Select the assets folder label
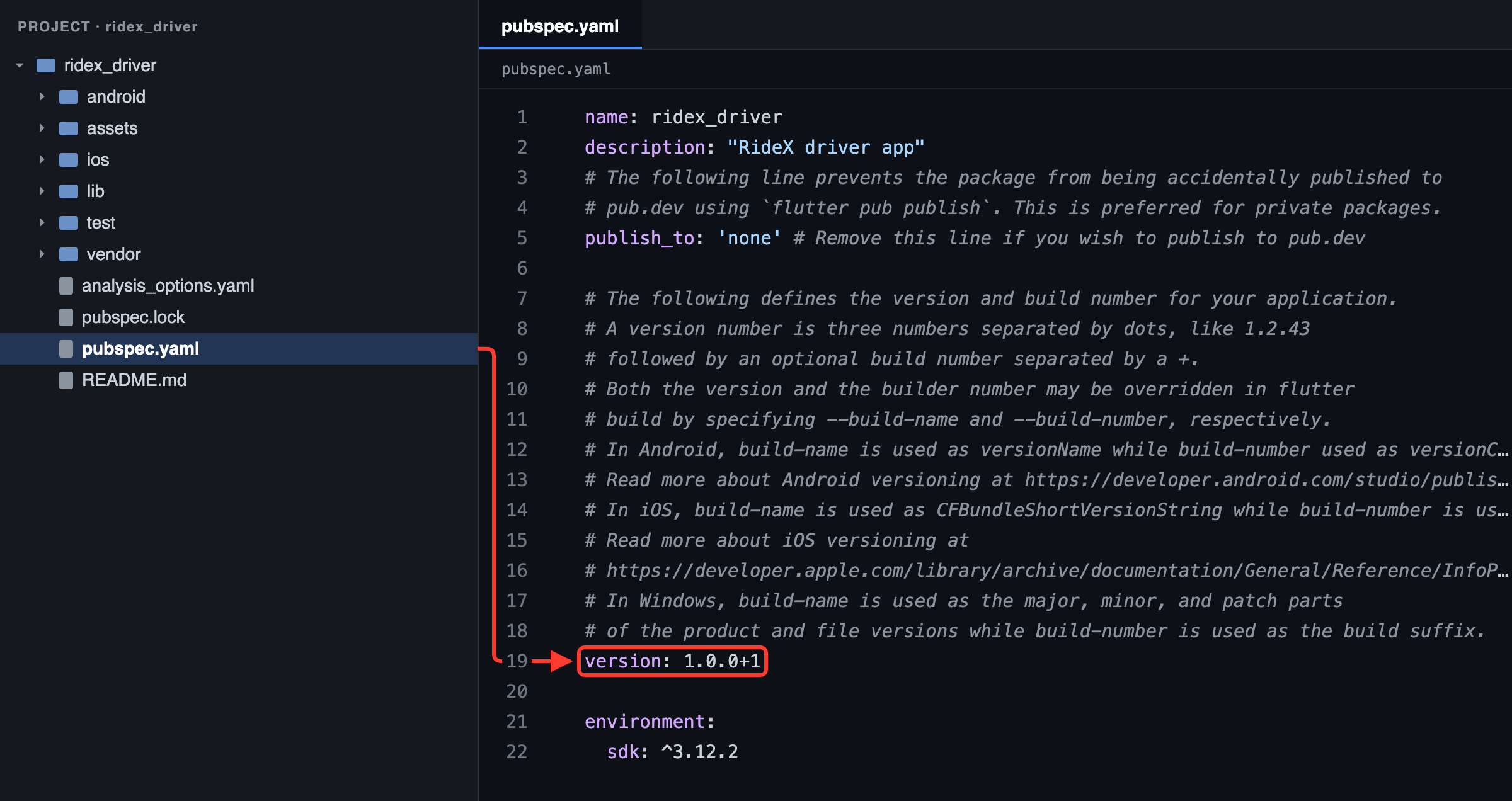The image size is (1512, 801). [x=112, y=128]
